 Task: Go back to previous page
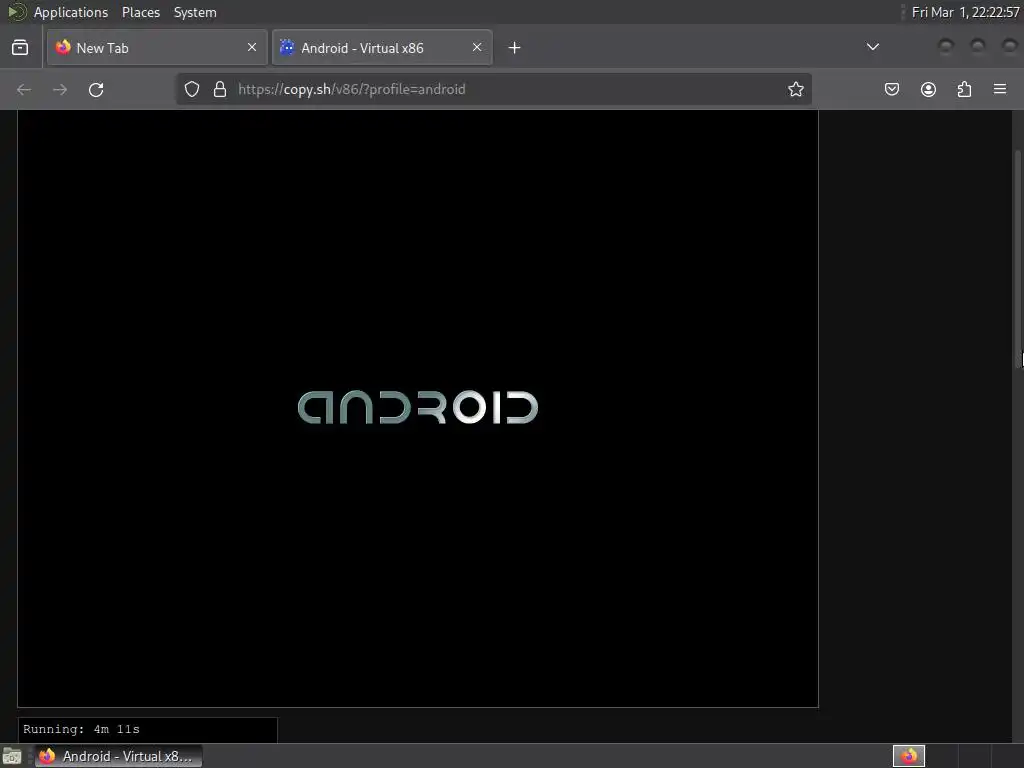point(24,89)
